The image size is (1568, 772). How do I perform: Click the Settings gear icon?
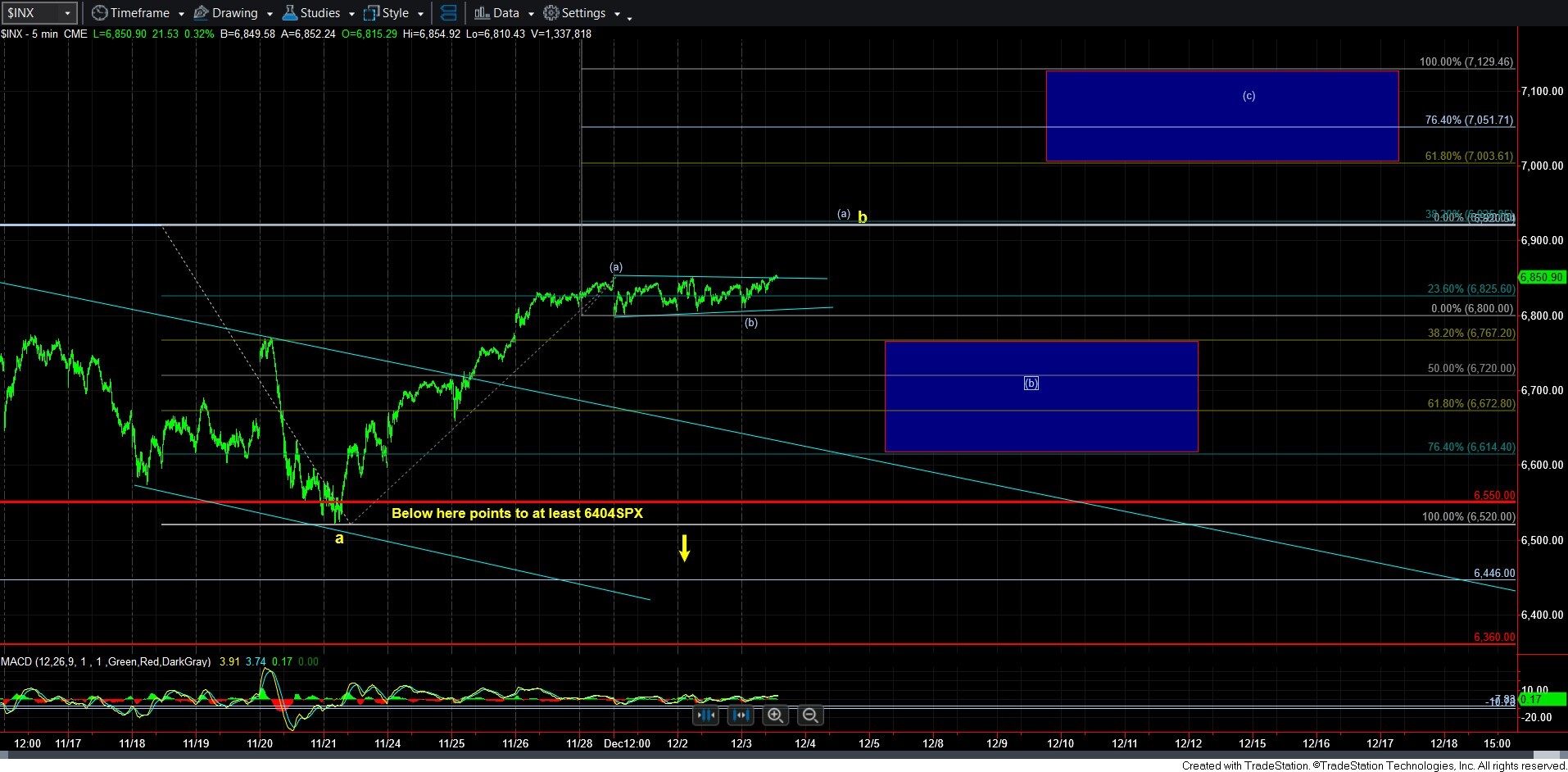[551, 13]
